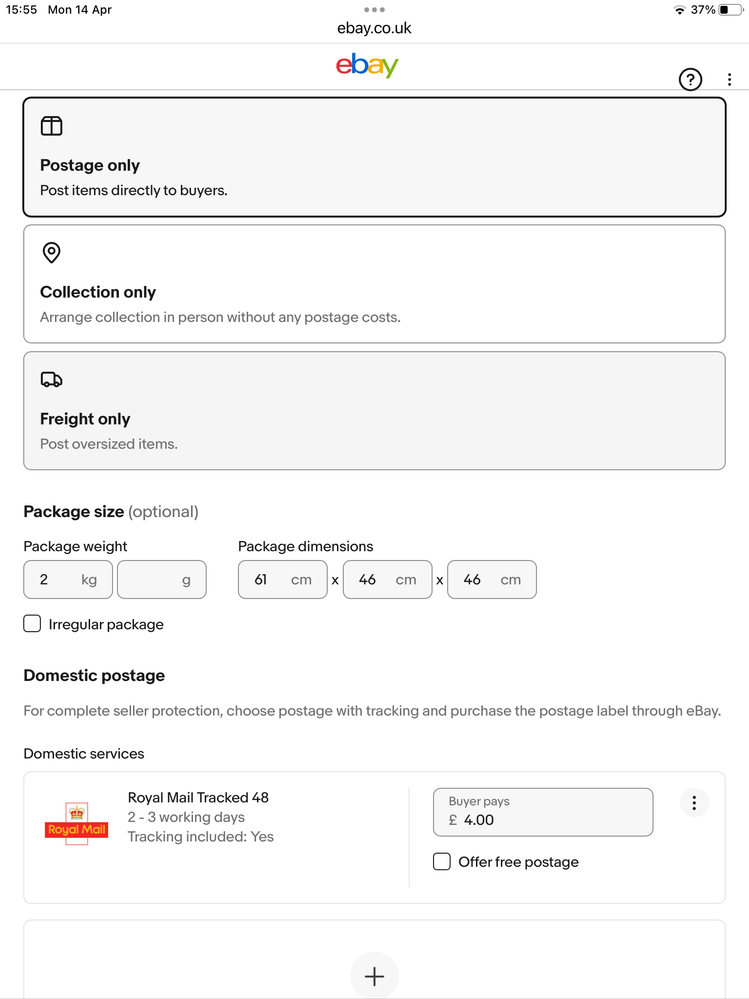Tap the three dots above address bar

374,9
